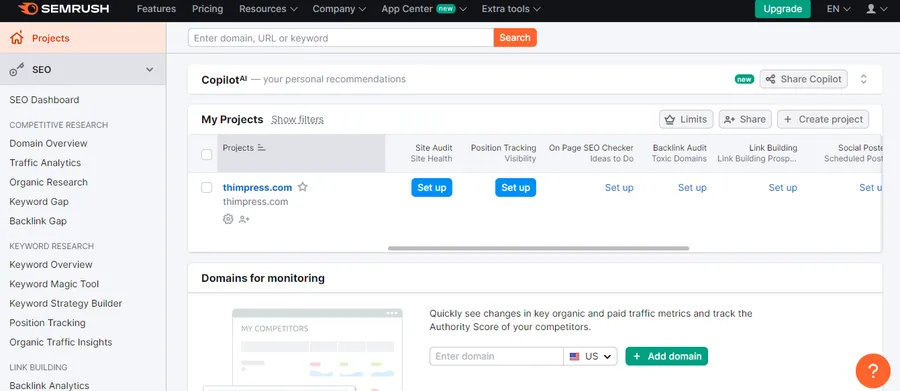This screenshot has width=900, height=391.
Task: Click the SEO key icon
Action: tap(17, 69)
